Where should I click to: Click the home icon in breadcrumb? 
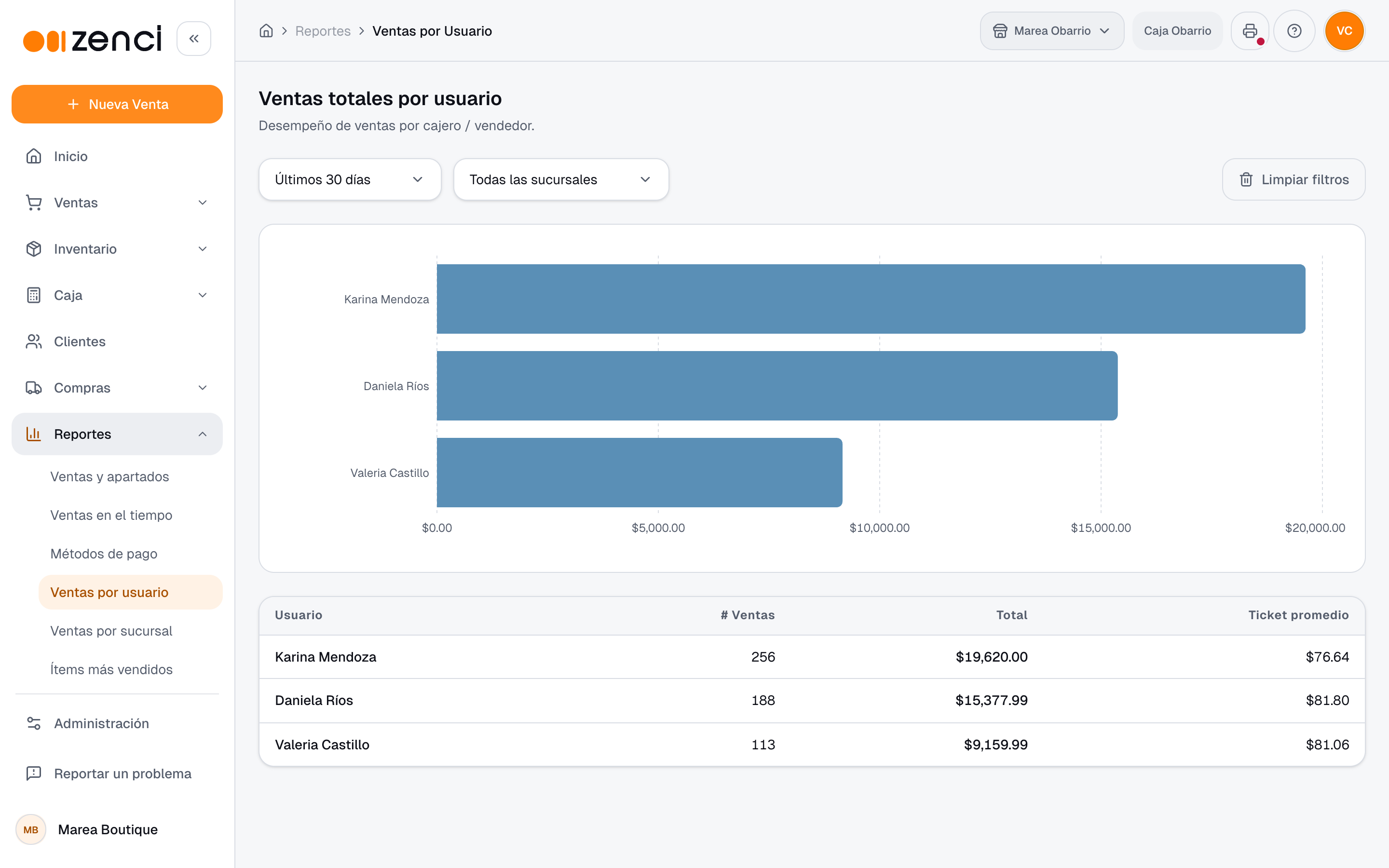[x=266, y=31]
